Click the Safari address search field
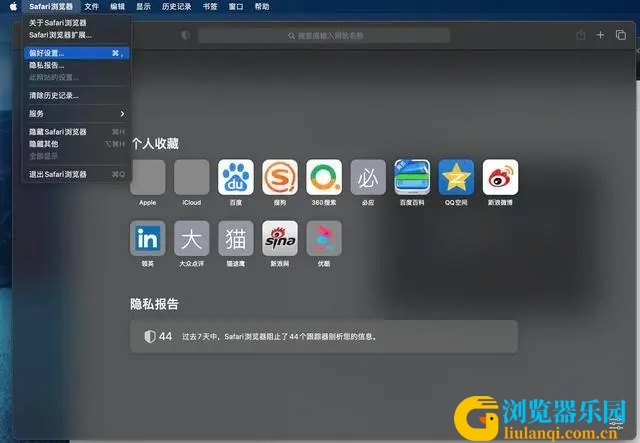The image size is (640, 443). tap(324, 36)
